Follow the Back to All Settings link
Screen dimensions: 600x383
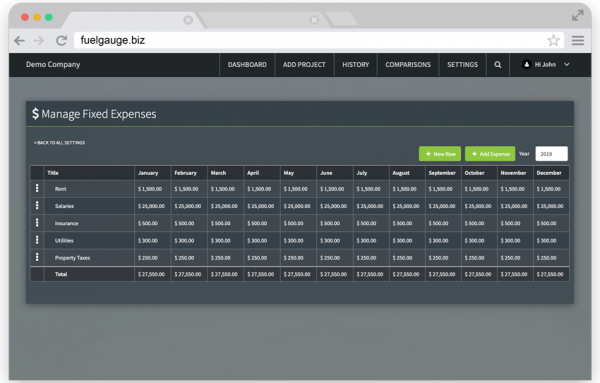click(x=59, y=143)
